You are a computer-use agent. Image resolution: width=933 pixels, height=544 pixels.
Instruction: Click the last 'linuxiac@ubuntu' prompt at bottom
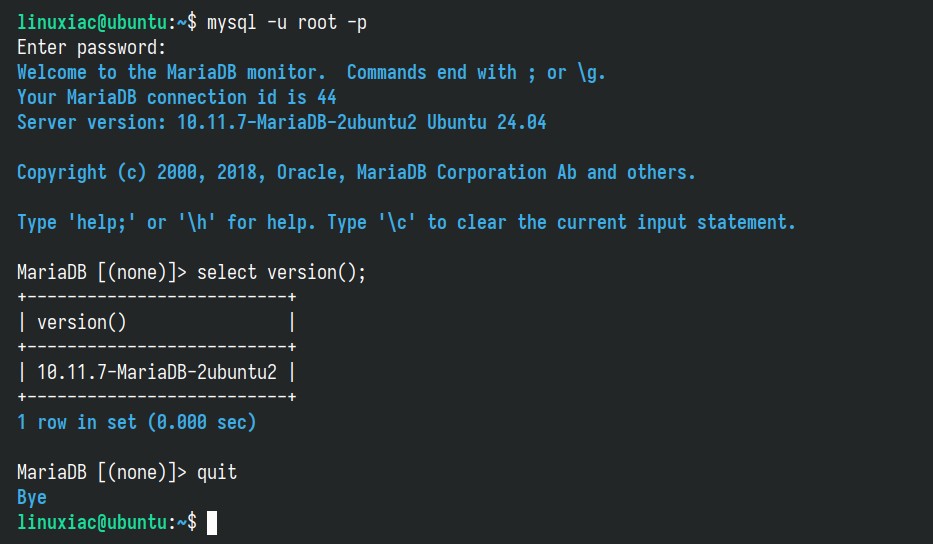92,523
